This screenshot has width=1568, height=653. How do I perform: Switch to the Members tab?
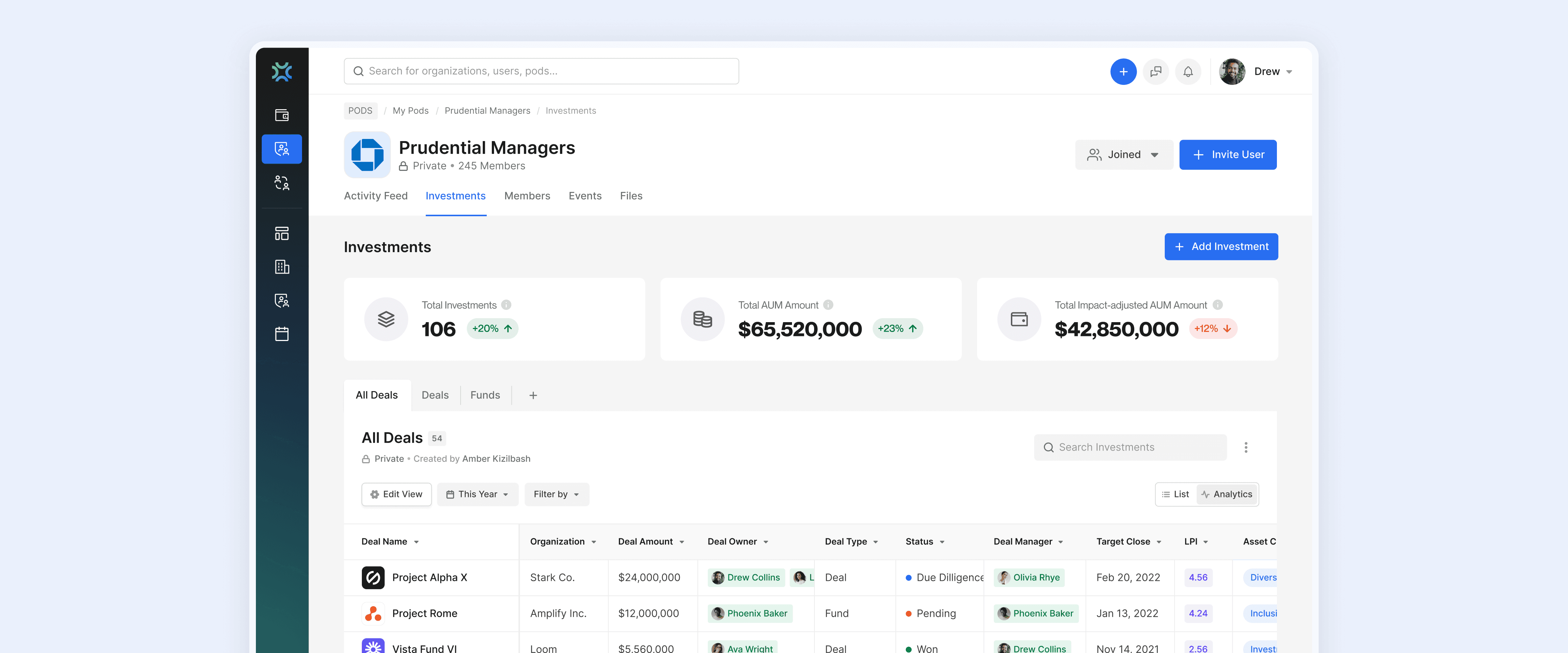pos(527,196)
